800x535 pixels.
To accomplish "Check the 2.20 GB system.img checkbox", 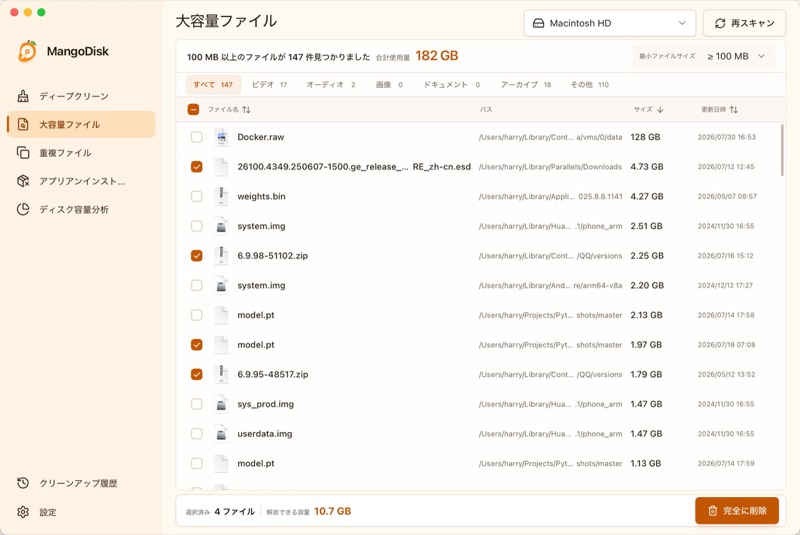I will point(196,285).
